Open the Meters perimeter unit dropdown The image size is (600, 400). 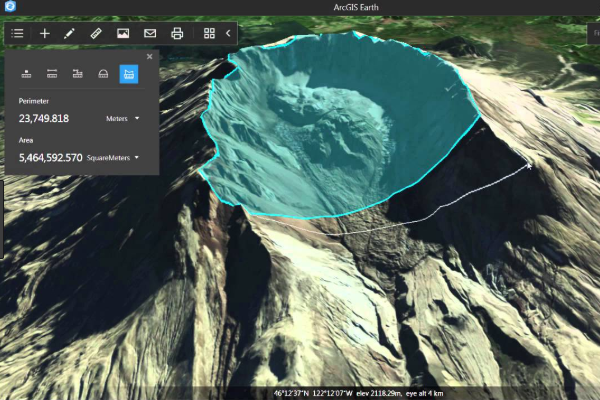[123, 118]
